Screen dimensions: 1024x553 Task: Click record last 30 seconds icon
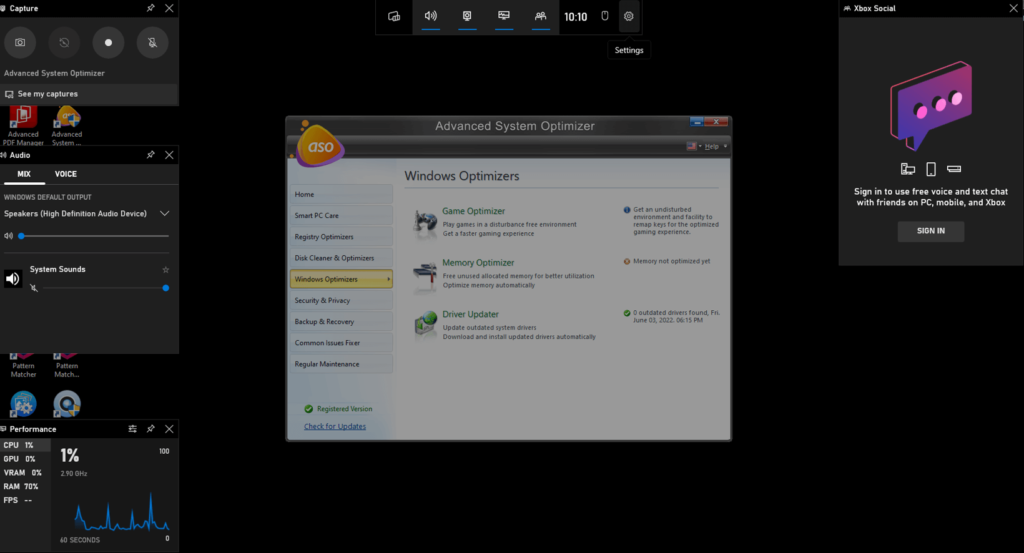(64, 42)
